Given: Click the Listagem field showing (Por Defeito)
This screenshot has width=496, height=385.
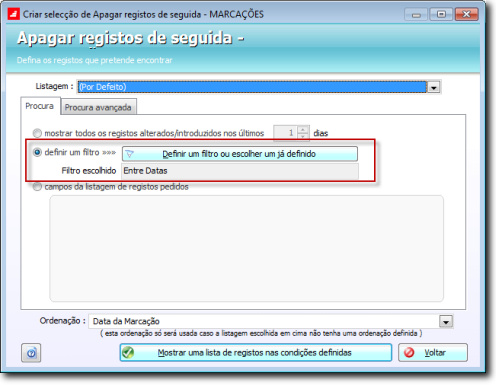Looking at the screenshot, I should click(252, 87).
